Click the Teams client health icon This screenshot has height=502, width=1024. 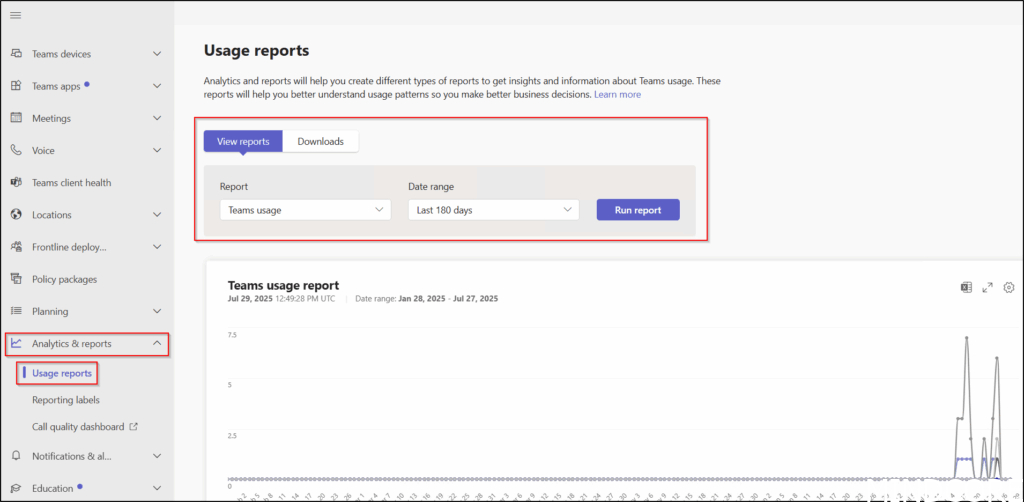(16, 183)
